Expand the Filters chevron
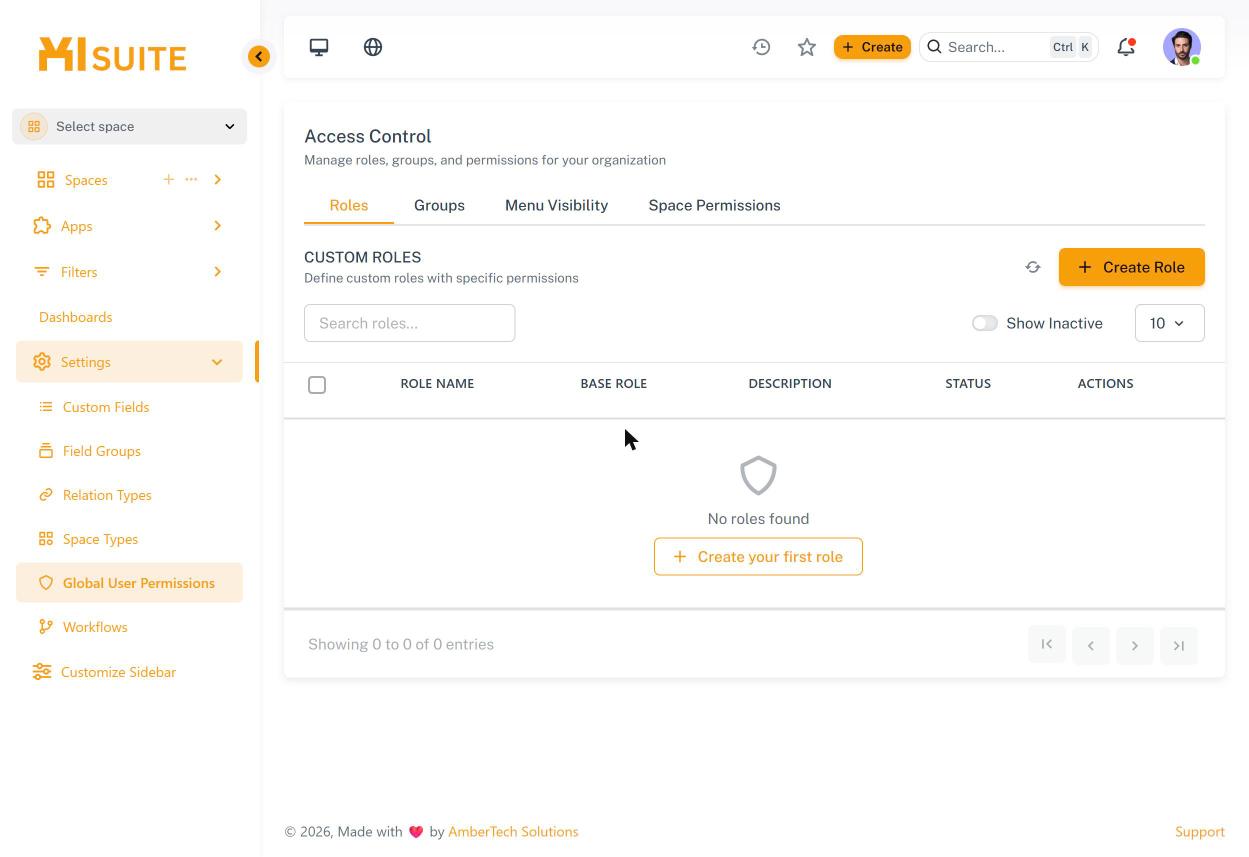The image size is (1249, 857). (217, 272)
